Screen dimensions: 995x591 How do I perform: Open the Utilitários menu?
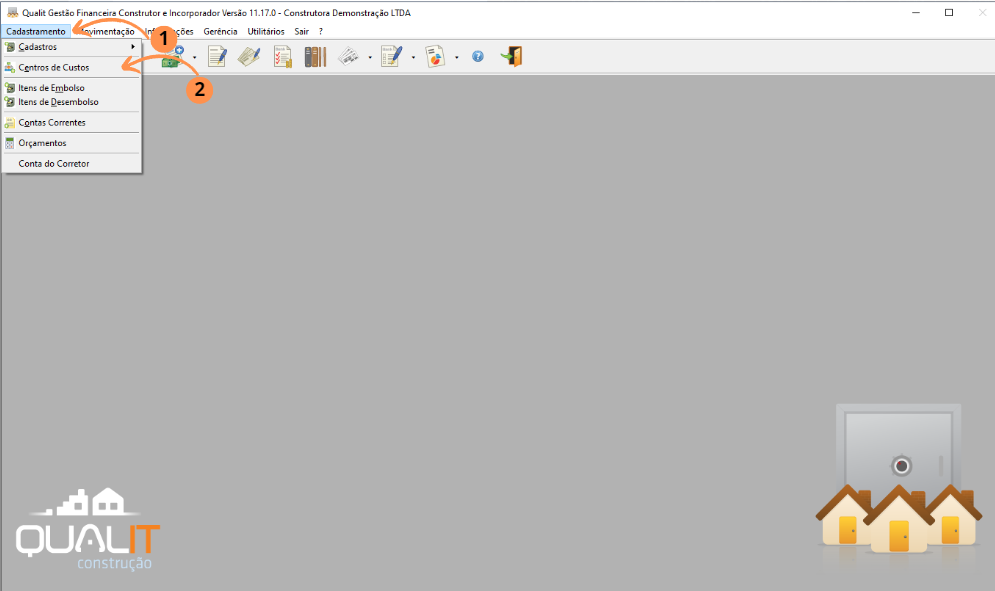point(266,31)
